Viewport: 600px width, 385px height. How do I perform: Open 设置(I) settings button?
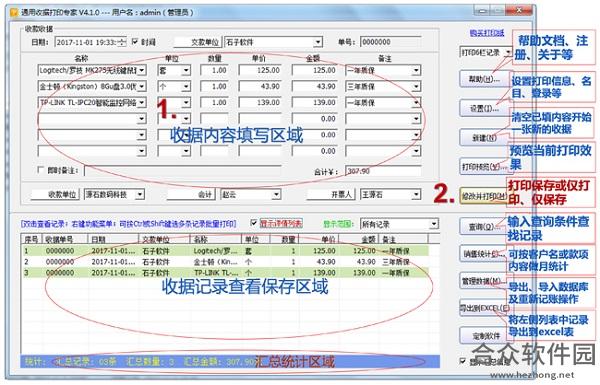(484, 109)
